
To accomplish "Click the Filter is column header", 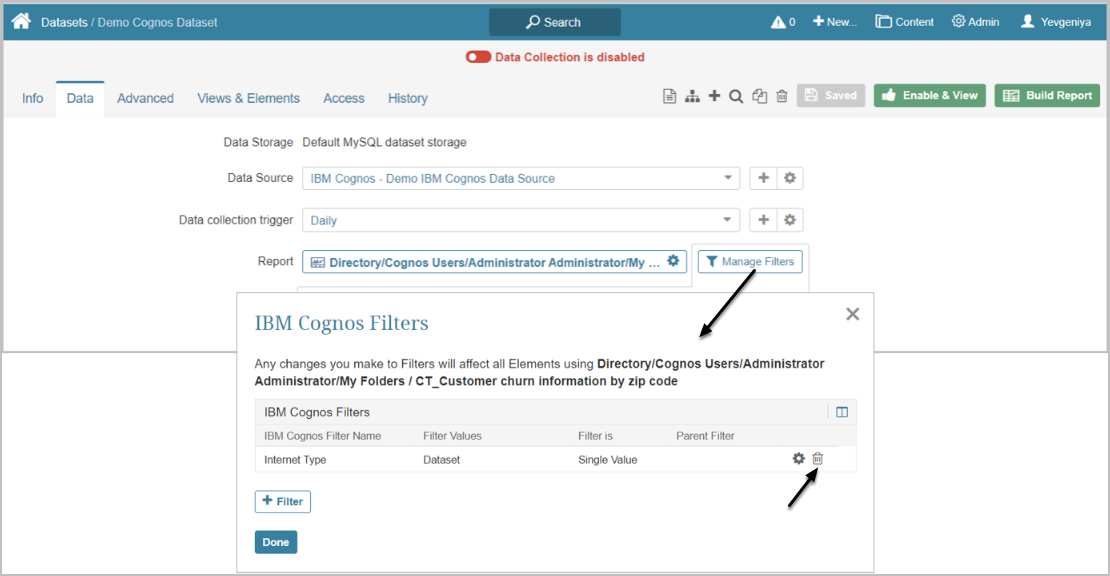I will tap(595, 436).
